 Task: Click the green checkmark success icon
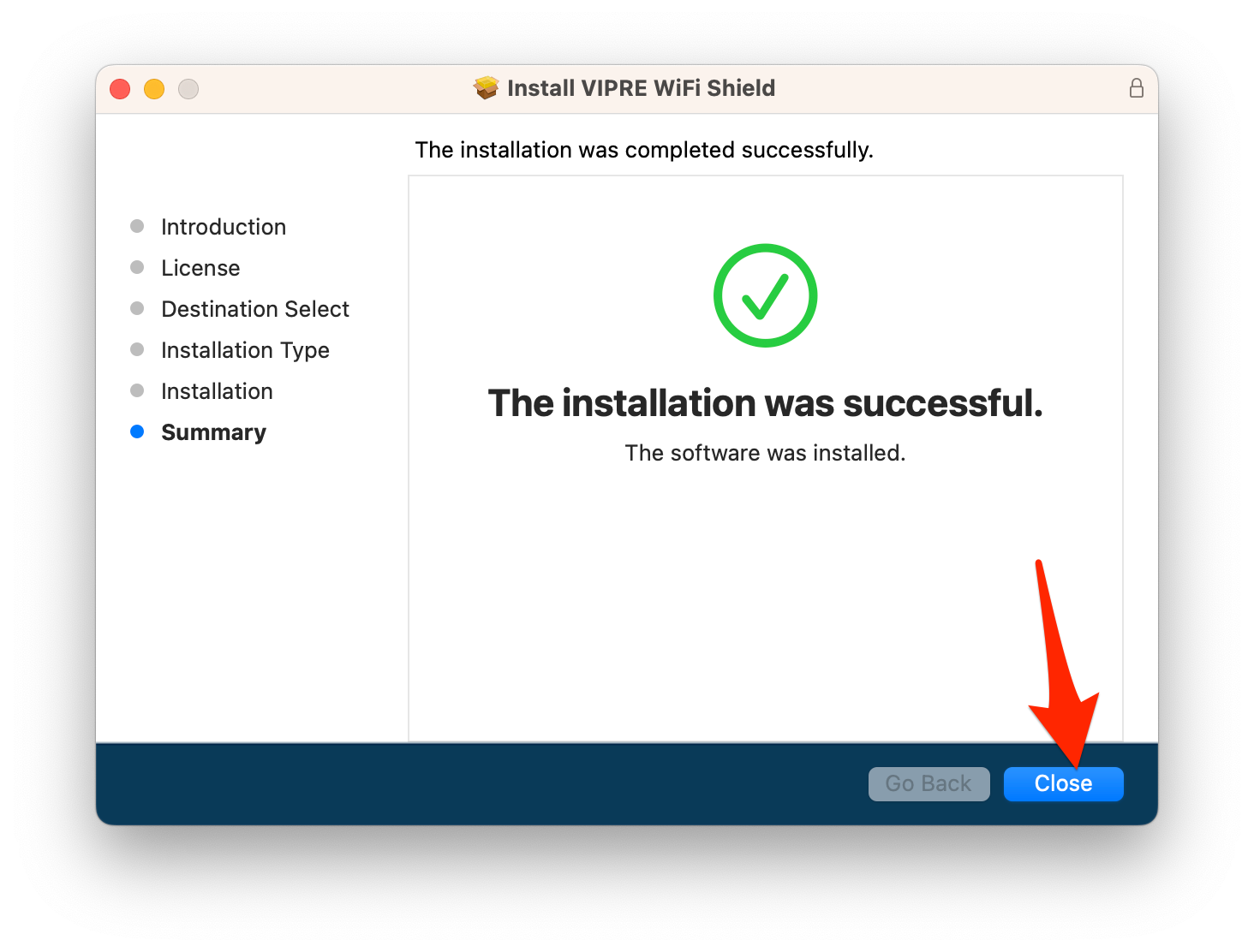(765, 295)
